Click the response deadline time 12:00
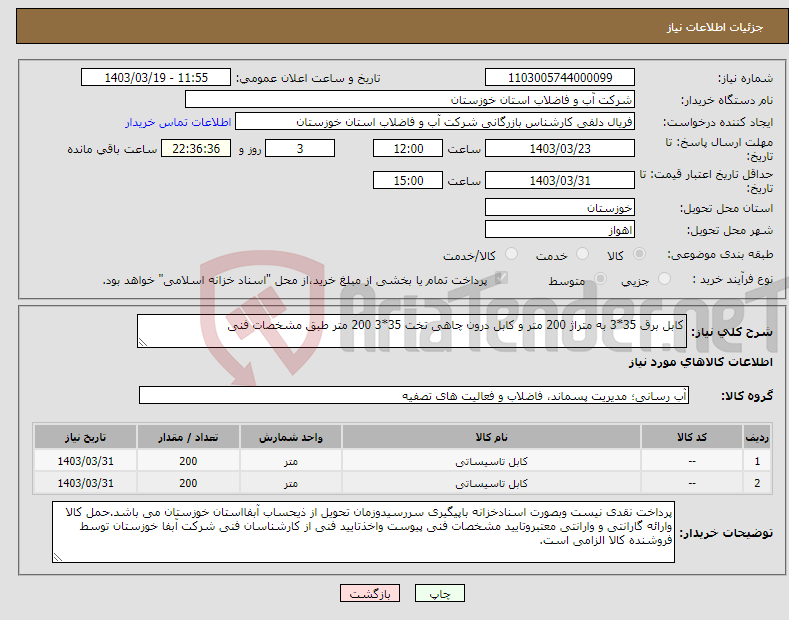The height and width of the screenshot is (620, 789). point(408,148)
